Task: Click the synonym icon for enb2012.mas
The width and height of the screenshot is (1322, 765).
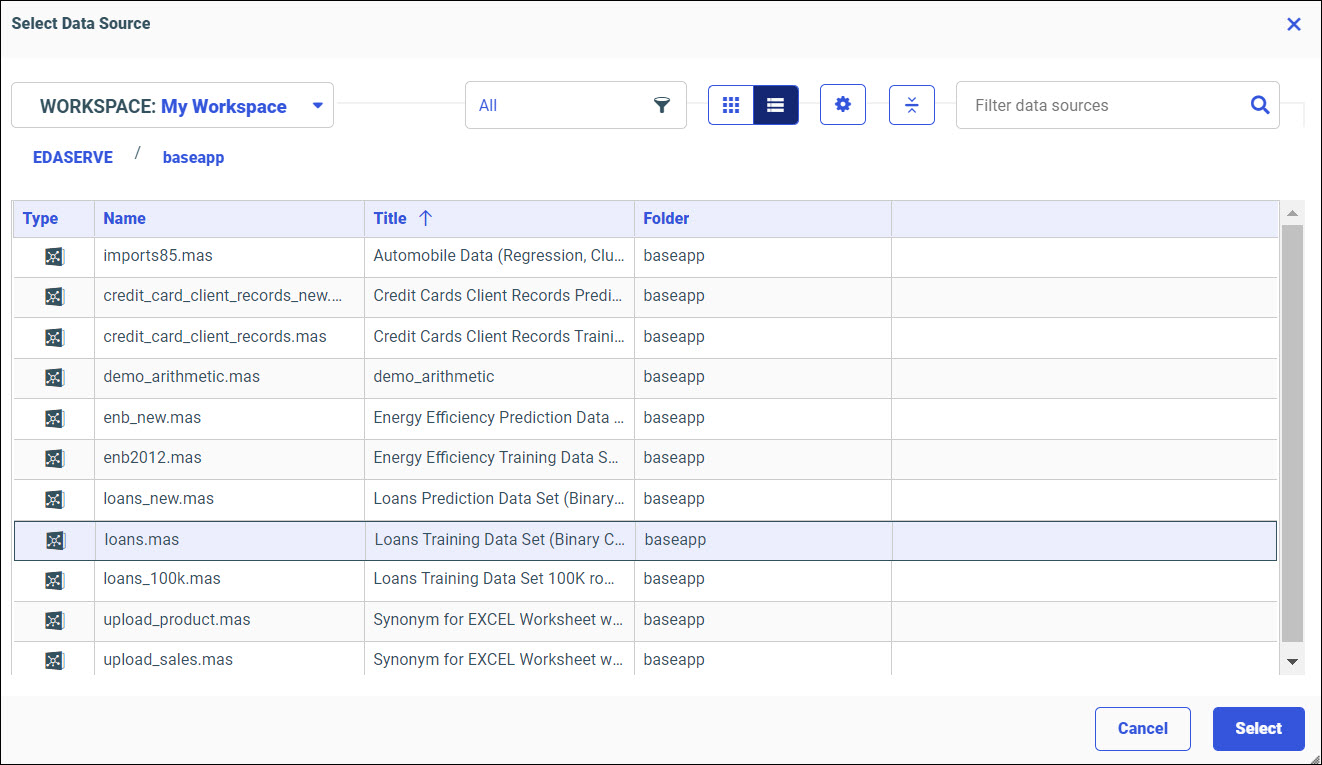Action: (x=53, y=458)
